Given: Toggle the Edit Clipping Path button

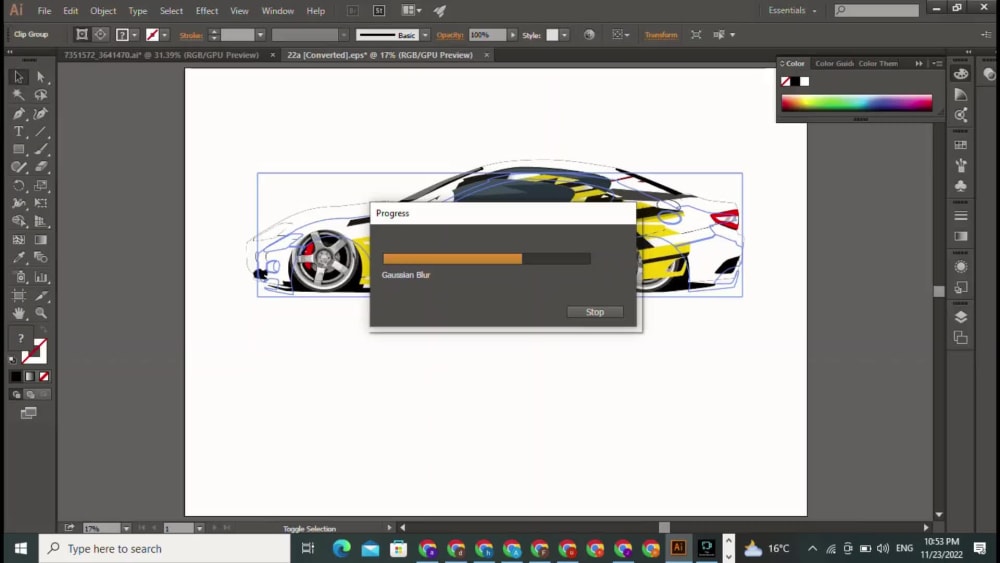Looking at the screenshot, I should [x=82, y=34].
